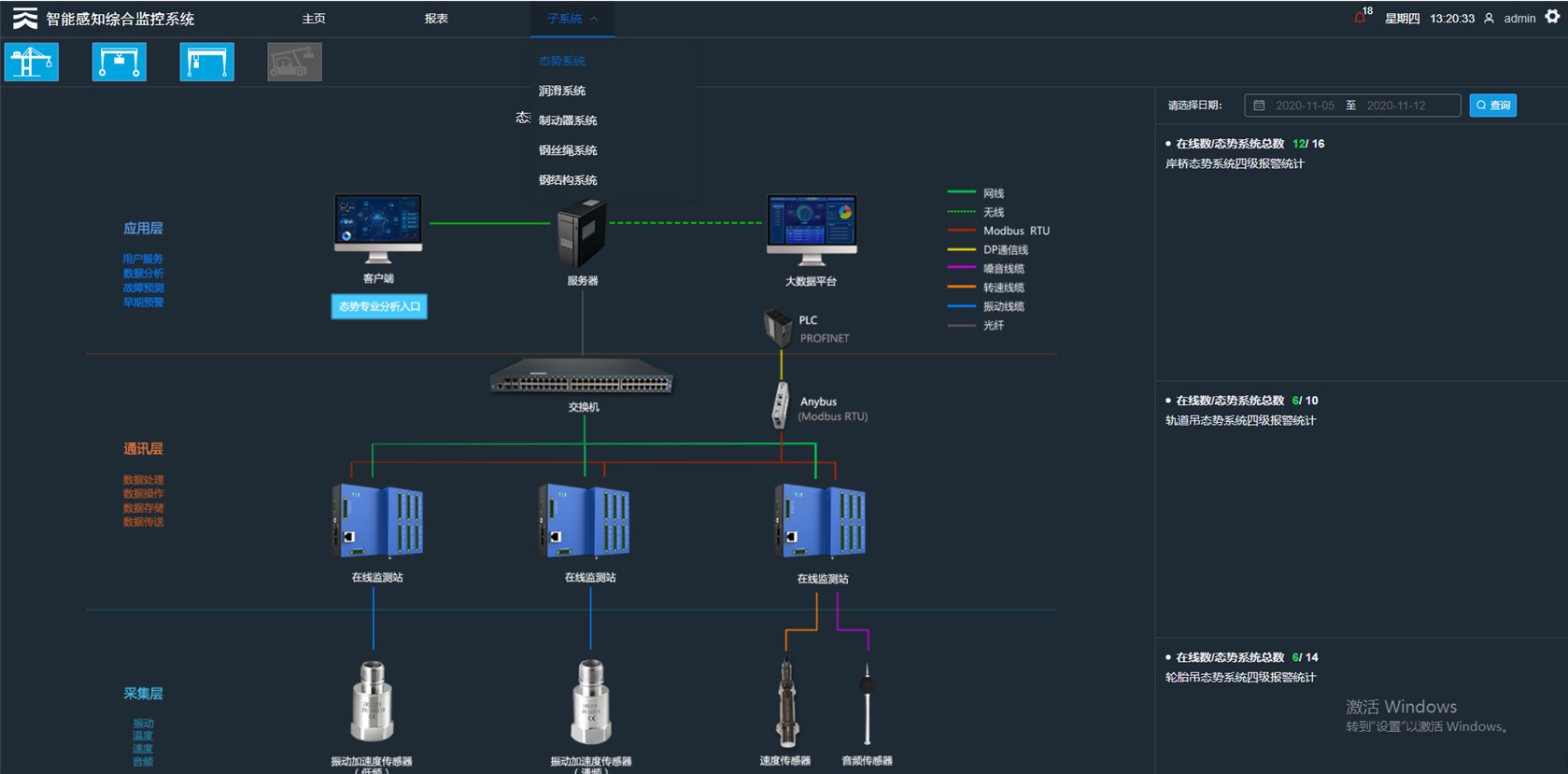
Task: Open the settings gear icon
Action: 1552,17
